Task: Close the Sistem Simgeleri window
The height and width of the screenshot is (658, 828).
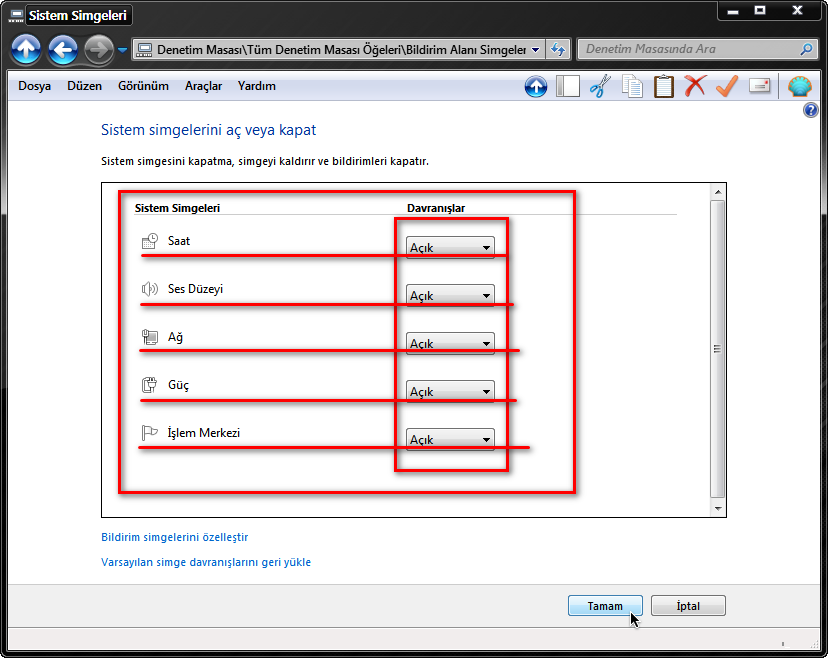Action: (797, 11)
